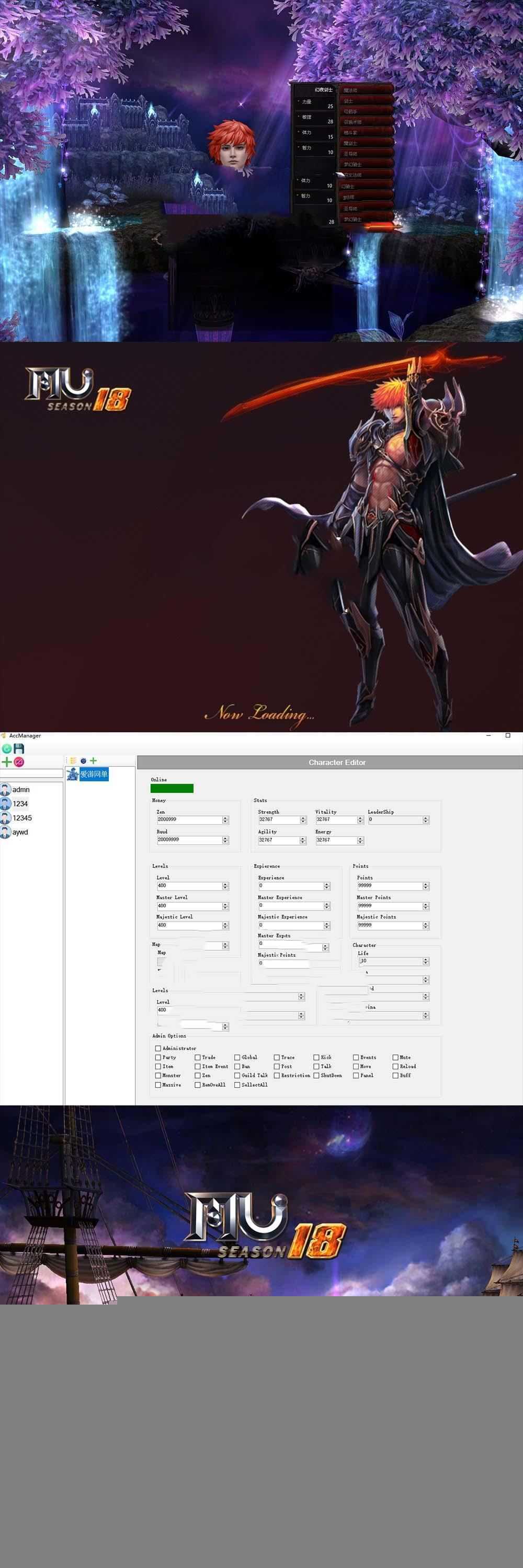523x1568 pixels.
Task: Click the green Online status bar
Action: coord(172,788)
